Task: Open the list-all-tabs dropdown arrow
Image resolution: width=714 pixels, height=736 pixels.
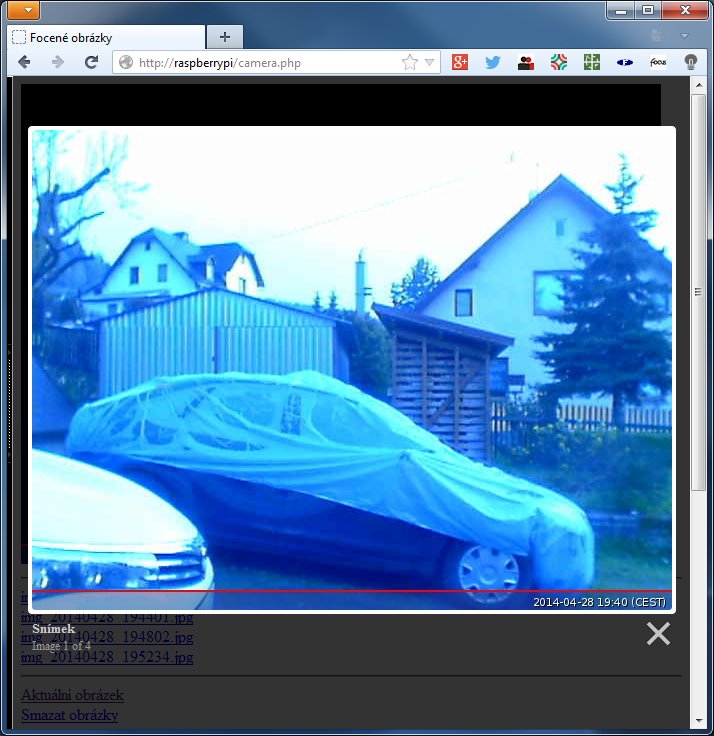Action: tap(684, 36)
